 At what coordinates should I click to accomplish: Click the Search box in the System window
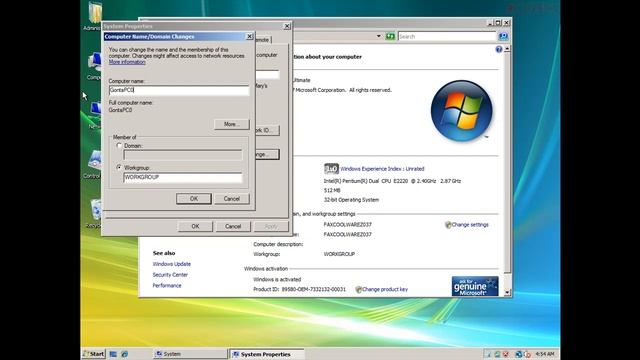coord(447,37)
